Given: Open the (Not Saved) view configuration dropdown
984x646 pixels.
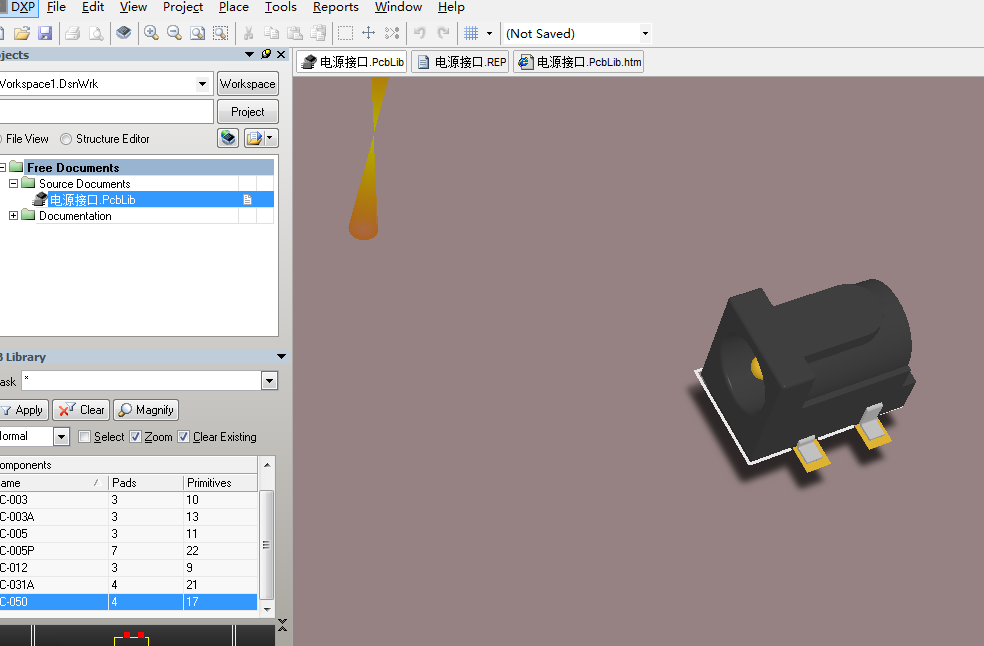Looking at the screenshot, I should click(644, 33).
